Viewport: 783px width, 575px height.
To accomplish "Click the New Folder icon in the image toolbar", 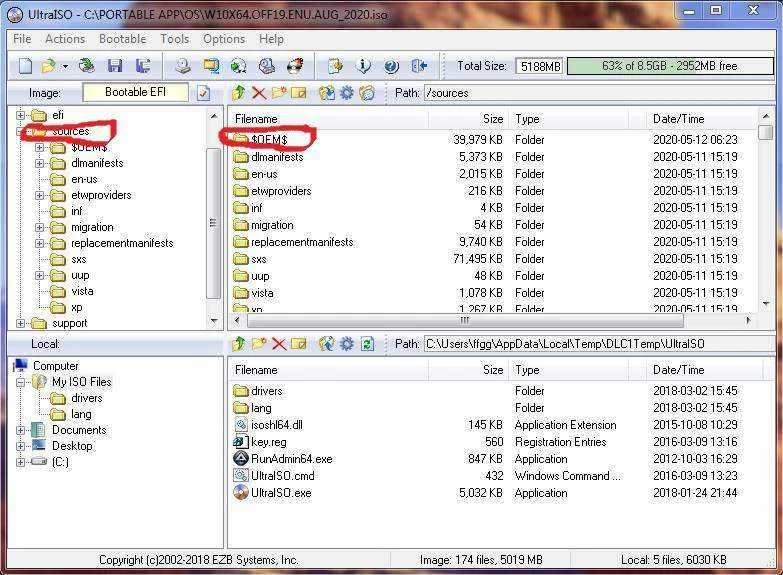I will pyautogui.click(x=279, y=92).
